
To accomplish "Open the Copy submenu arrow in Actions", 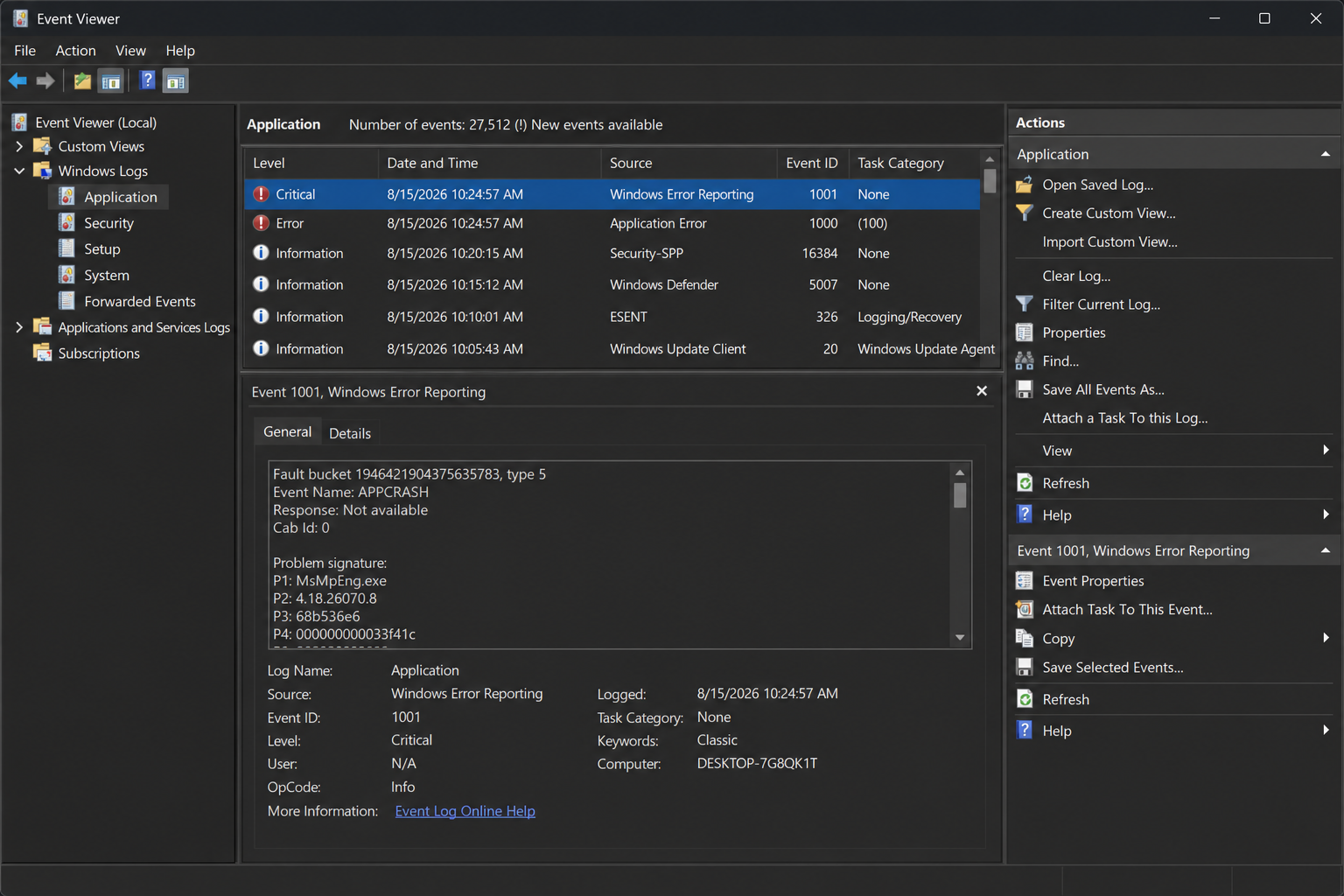I will (x=1326, y=638).
